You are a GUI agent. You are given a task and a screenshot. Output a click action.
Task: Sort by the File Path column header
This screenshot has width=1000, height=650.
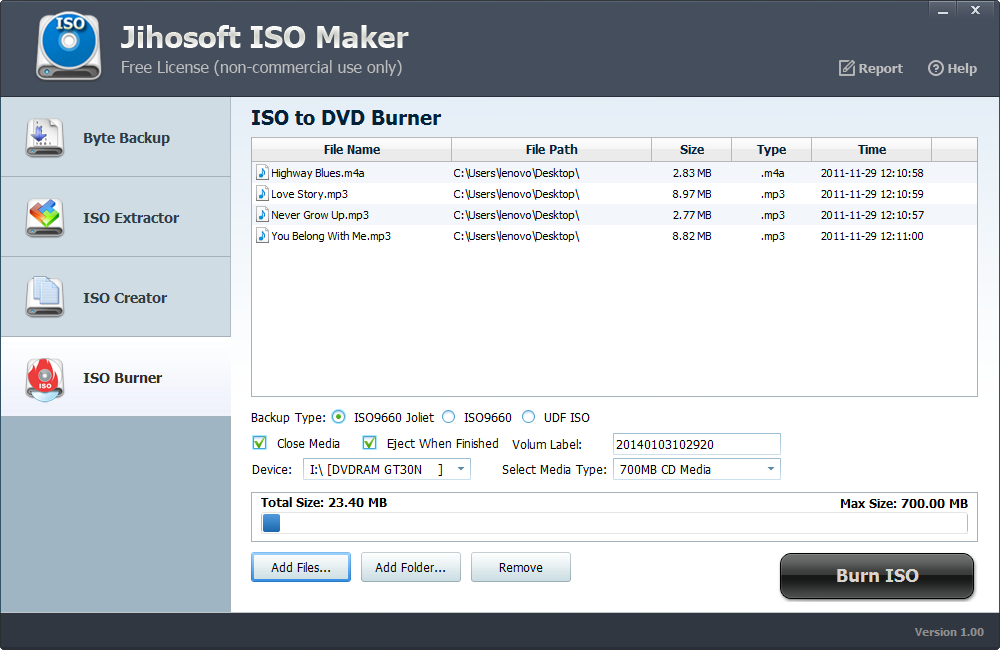[551, 149]
